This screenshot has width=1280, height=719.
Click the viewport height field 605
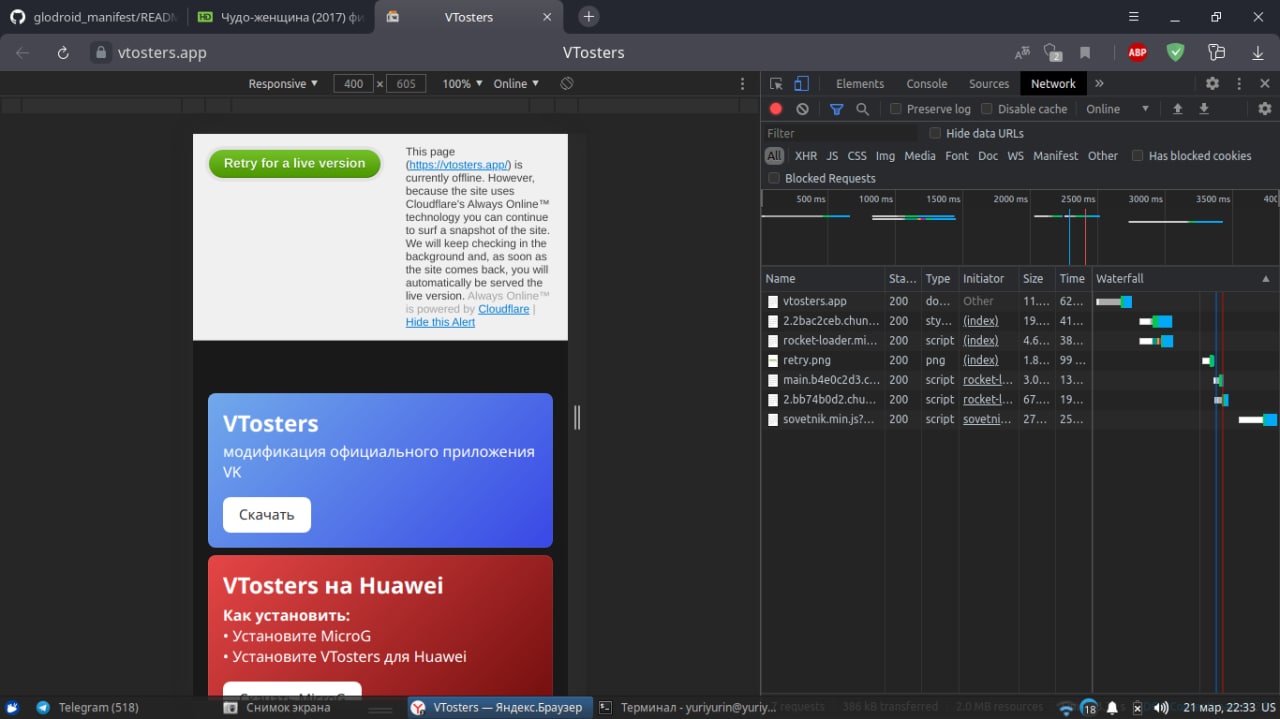(x=406, y=84)
